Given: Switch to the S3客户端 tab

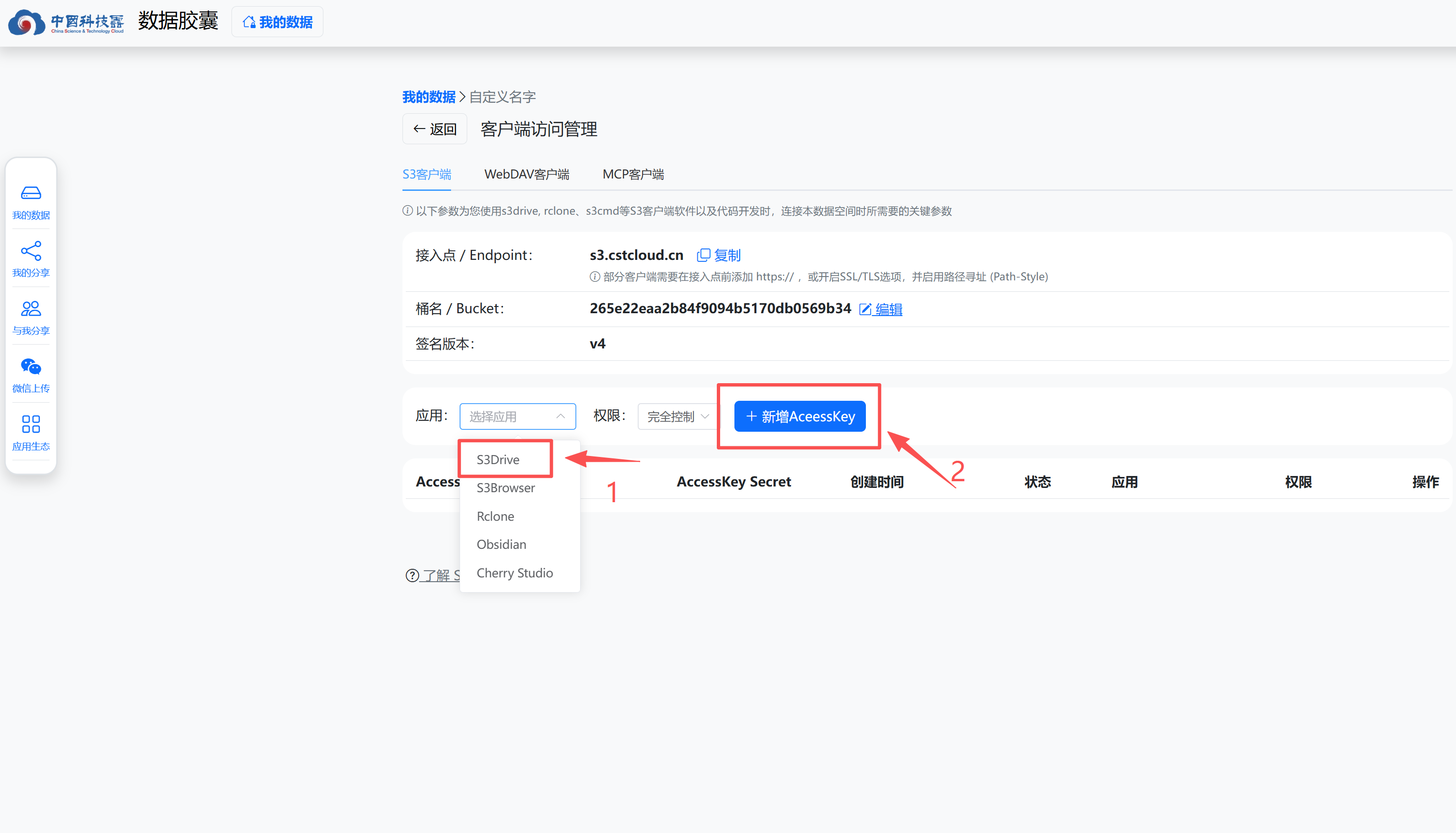Looking at the screenshot, I should [427, 175].
